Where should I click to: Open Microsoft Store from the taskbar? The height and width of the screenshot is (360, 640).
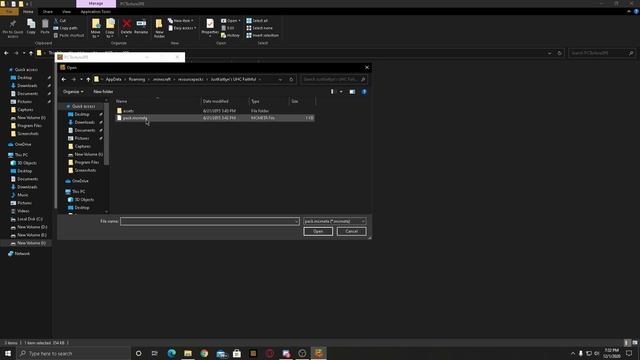pyautogui.click(x=237, y=353)
